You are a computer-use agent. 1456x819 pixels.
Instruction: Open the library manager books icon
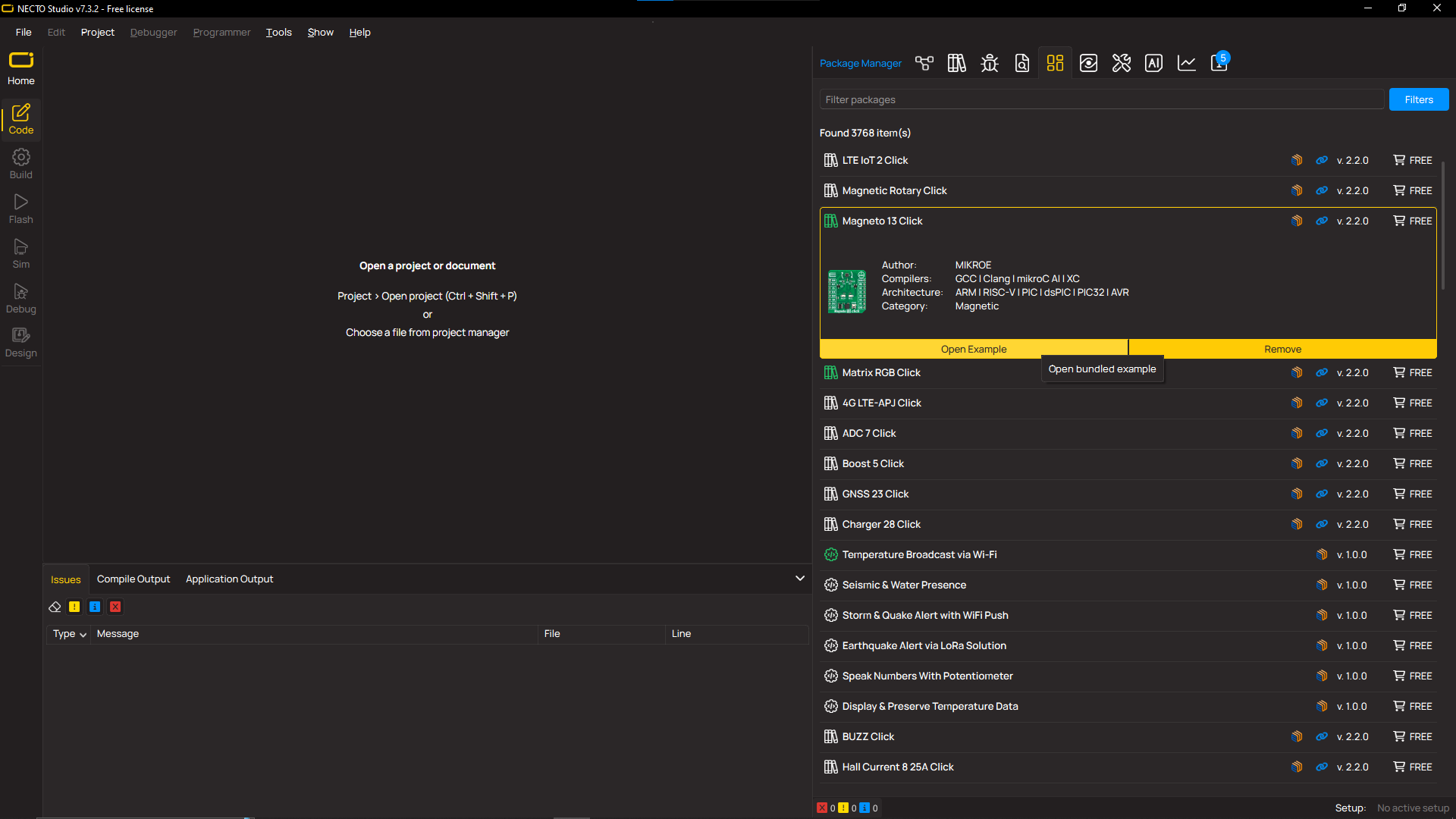956,63
